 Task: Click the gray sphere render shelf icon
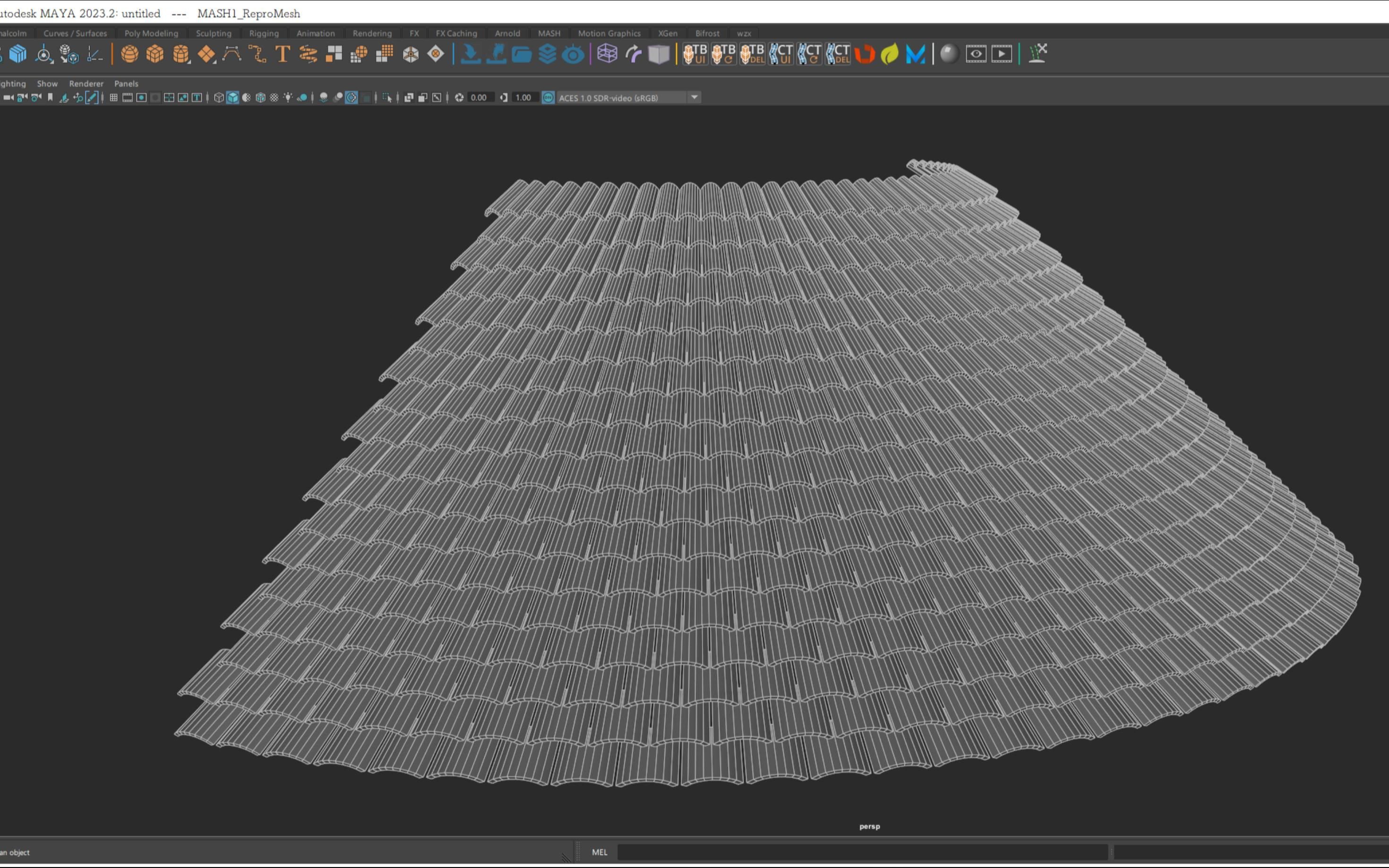(x=949, y=54)
